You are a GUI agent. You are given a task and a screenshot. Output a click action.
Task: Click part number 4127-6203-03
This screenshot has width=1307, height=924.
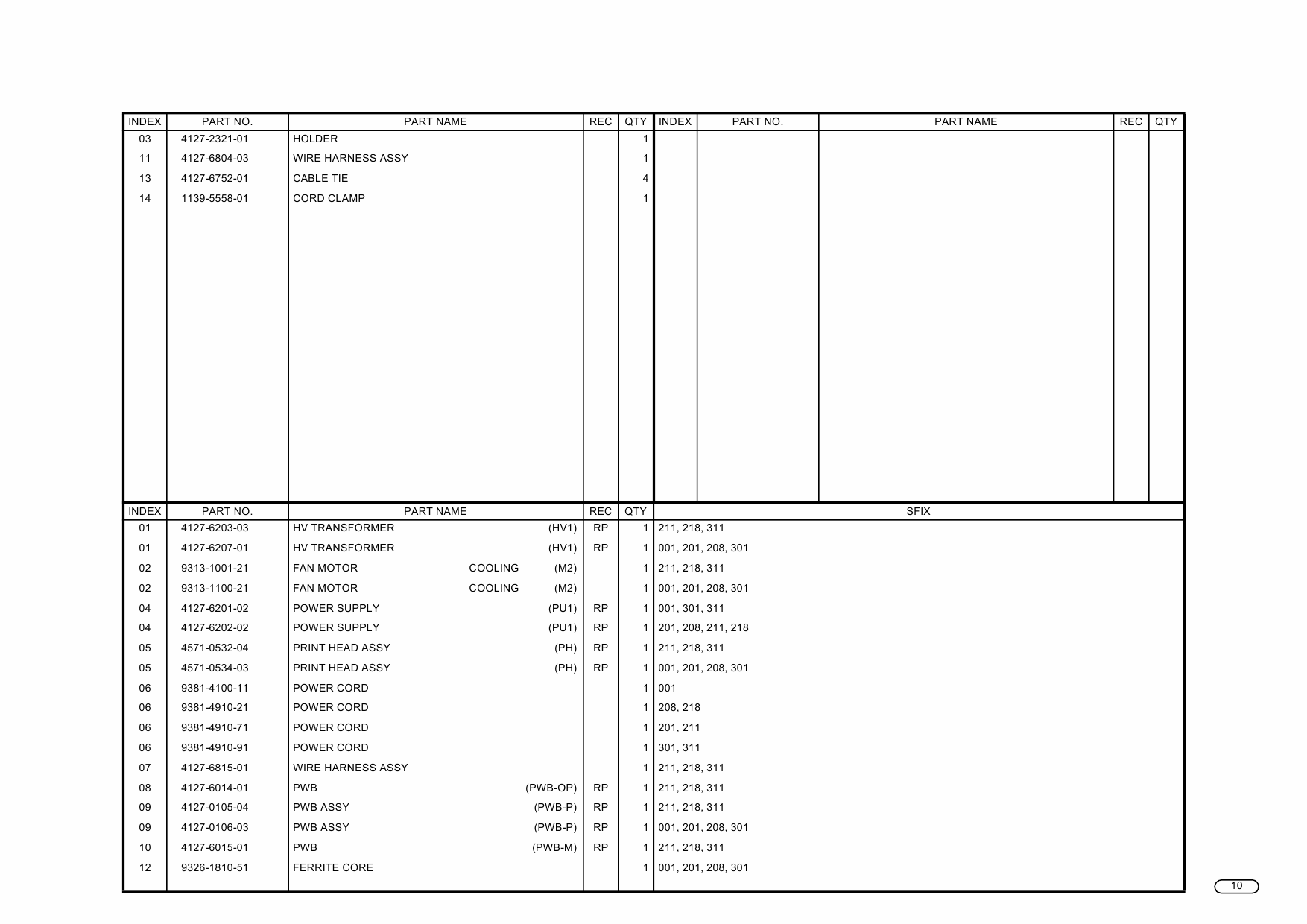(215, 528)
